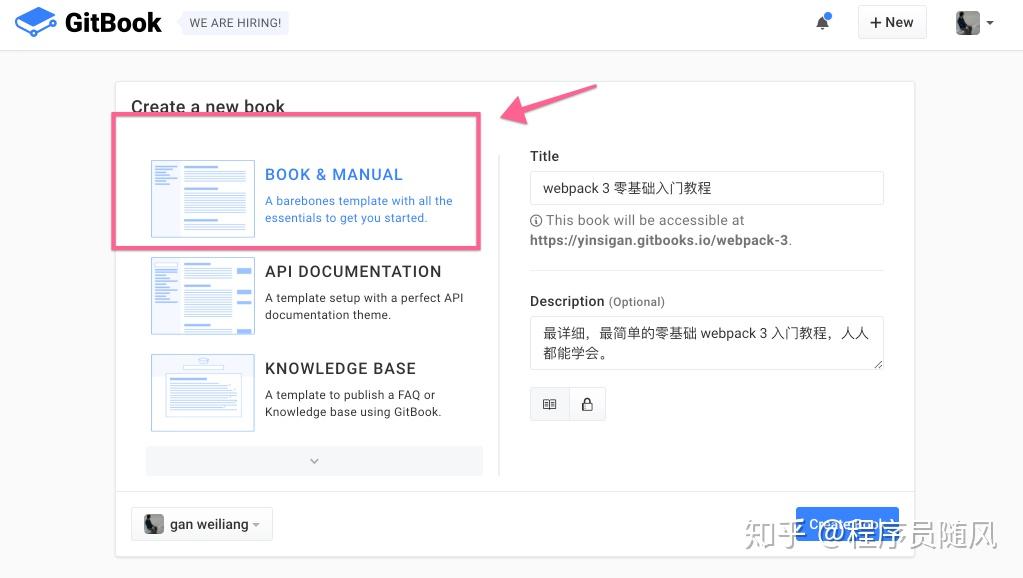Viewport: 1023px width, 578px height.
Task: Click the + New button
Action: [x=892, y=22]
